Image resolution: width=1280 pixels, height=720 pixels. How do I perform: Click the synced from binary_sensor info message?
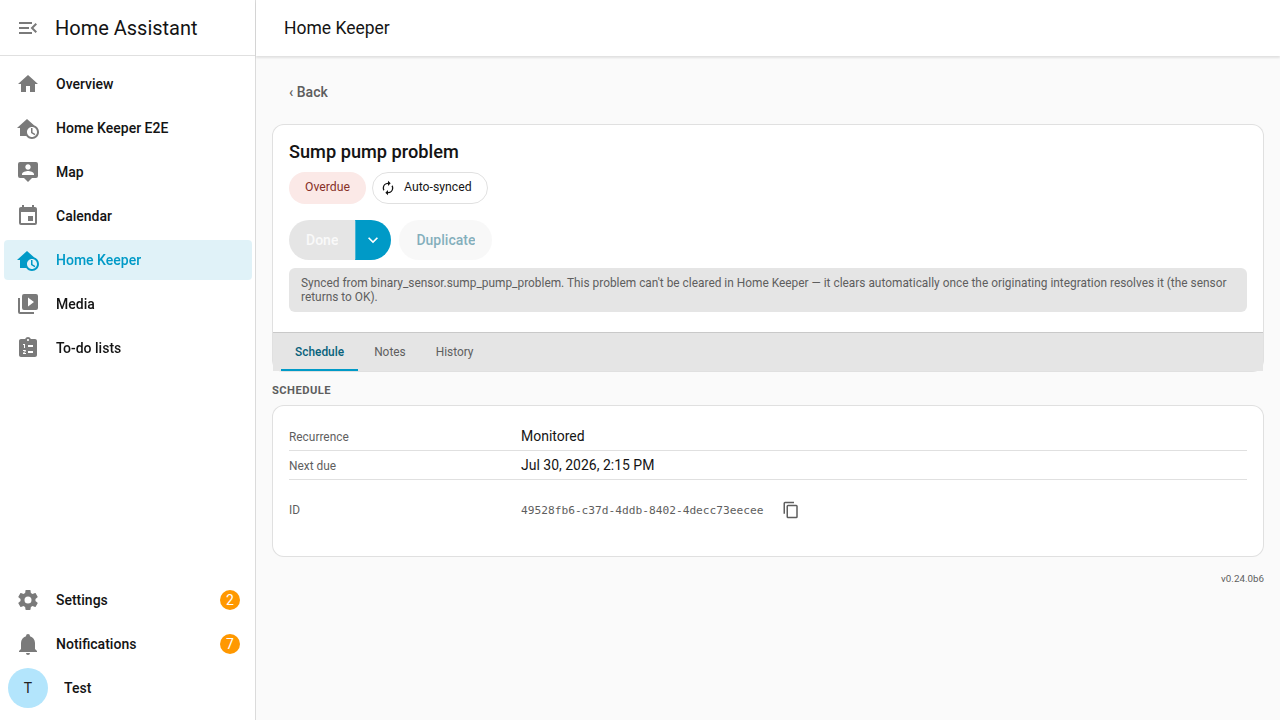(768, 290)
